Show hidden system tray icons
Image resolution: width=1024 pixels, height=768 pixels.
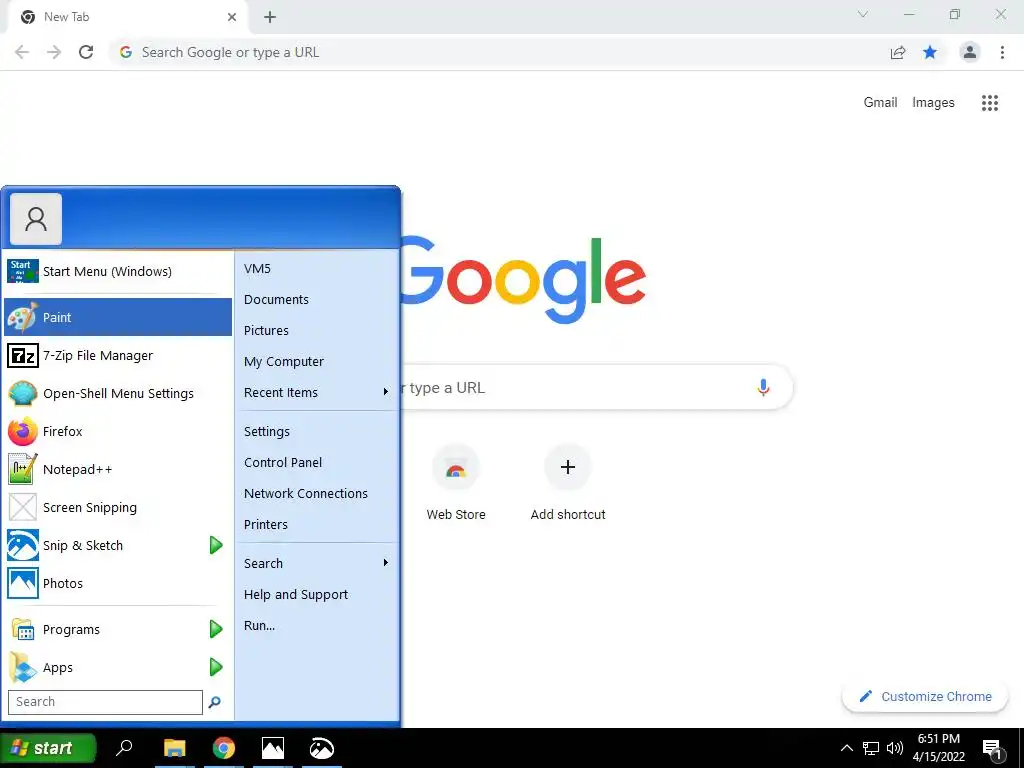point(846,748)
